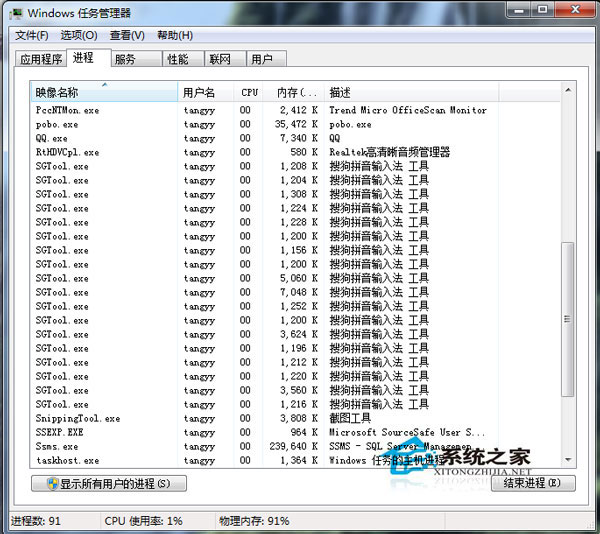Viewport: 600px width, 534px height.
Task: Select SGTool.exe row with 1,252 K
Action: pyautogui.click(x=295, y=306)
